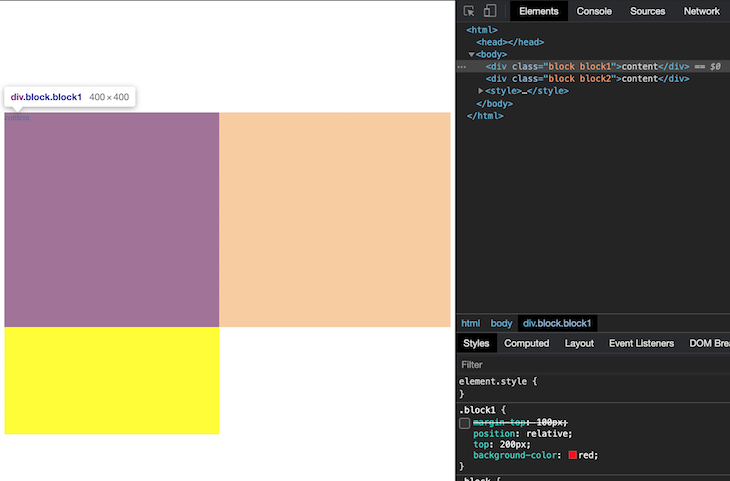Enable the margin-top property checkbox

(464, 423)
